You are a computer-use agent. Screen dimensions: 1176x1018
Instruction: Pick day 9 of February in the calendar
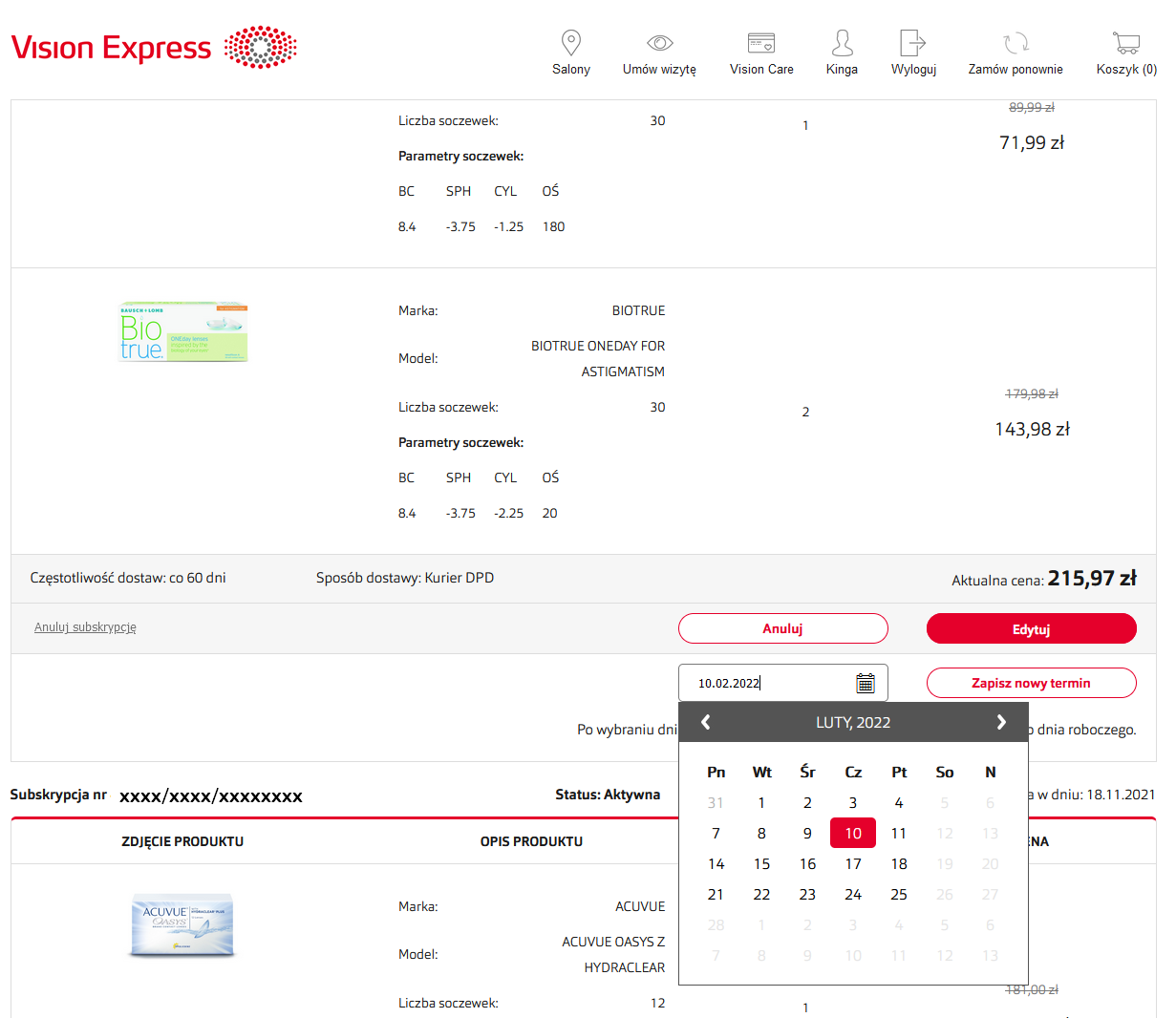point(807,834)
